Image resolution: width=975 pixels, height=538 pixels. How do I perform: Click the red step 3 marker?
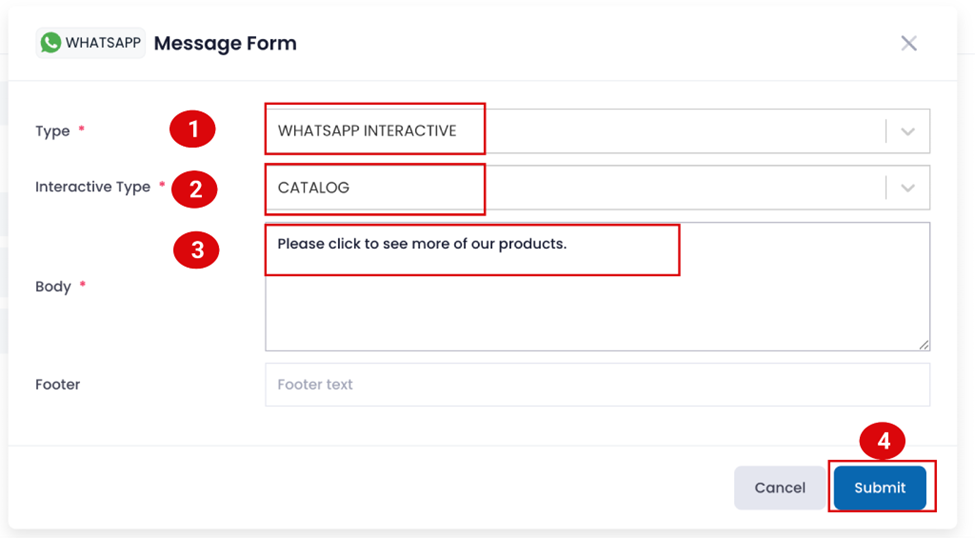(x=197, y=250)
